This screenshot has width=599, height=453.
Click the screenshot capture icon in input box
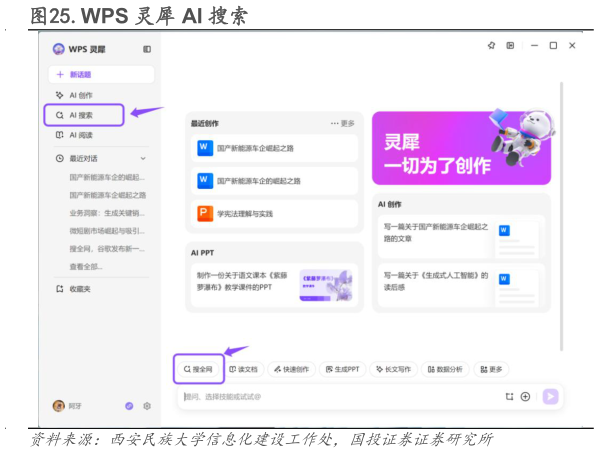509,396
